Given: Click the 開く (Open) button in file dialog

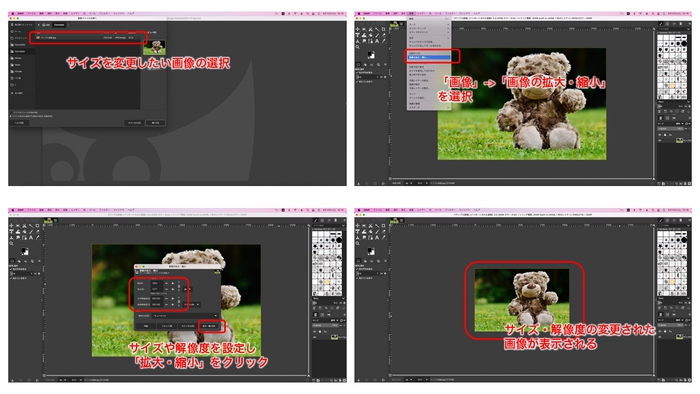Looking at the screenshot, I should pos(155,123).
